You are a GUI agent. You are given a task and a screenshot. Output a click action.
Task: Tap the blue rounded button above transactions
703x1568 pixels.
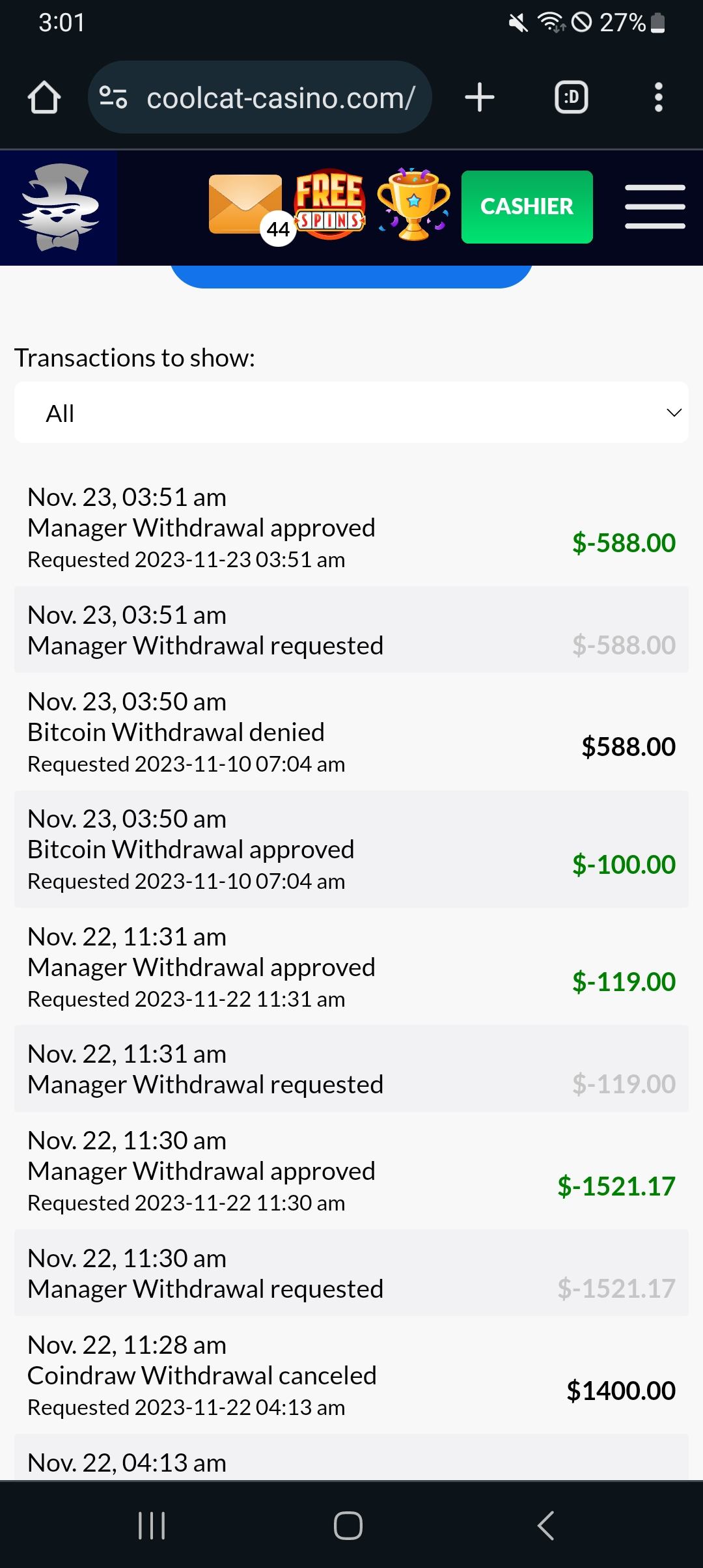tap(351, 276)
